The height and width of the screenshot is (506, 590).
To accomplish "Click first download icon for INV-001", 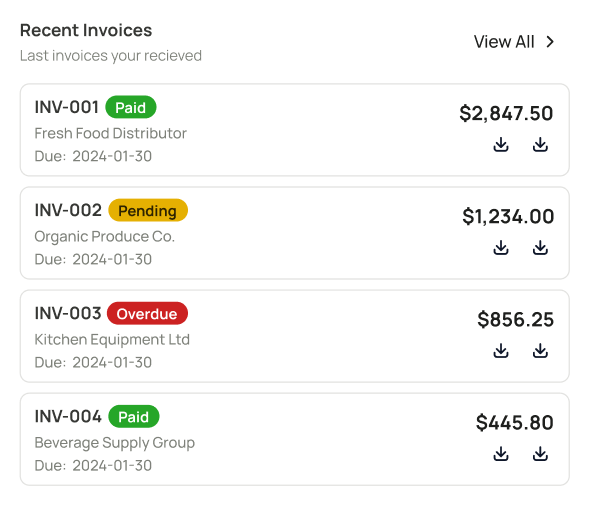I will [501, 144].
